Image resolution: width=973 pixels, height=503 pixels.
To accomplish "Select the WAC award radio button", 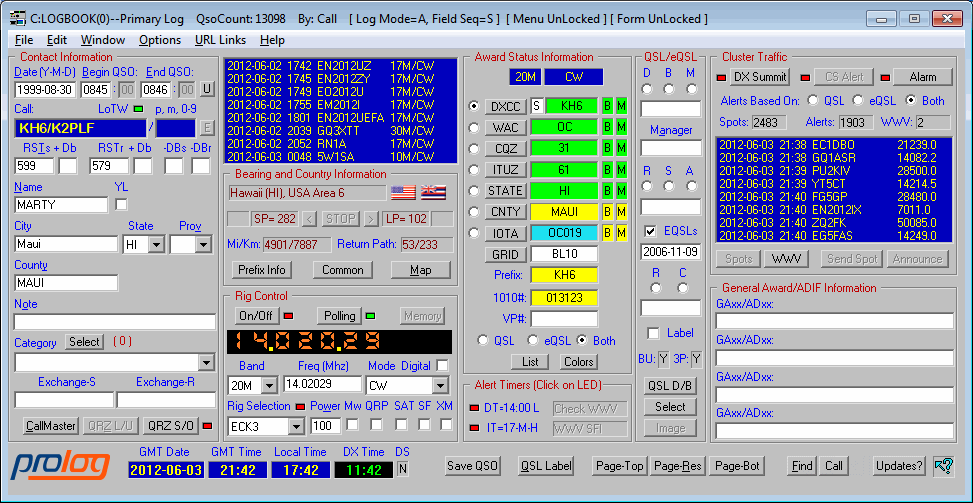I will [x=473, y=127].
